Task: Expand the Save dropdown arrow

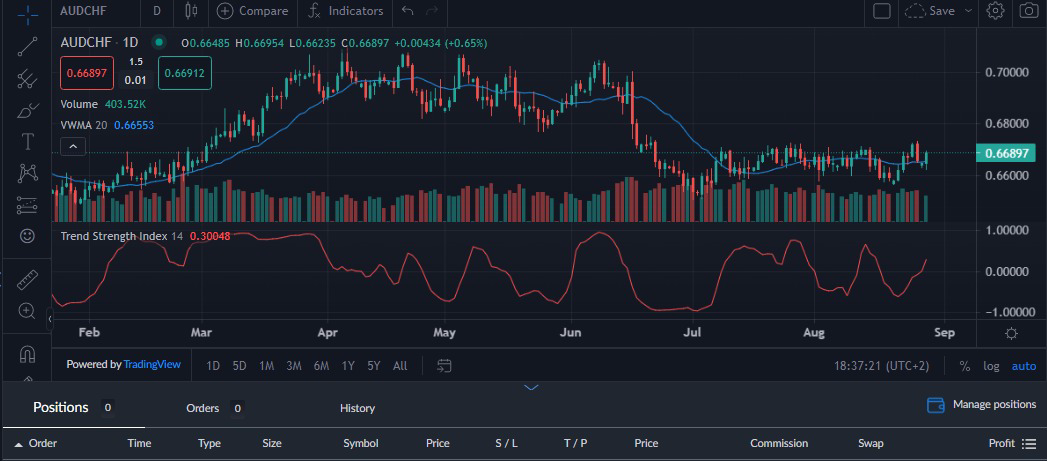Action: click(x=968, y=11)
